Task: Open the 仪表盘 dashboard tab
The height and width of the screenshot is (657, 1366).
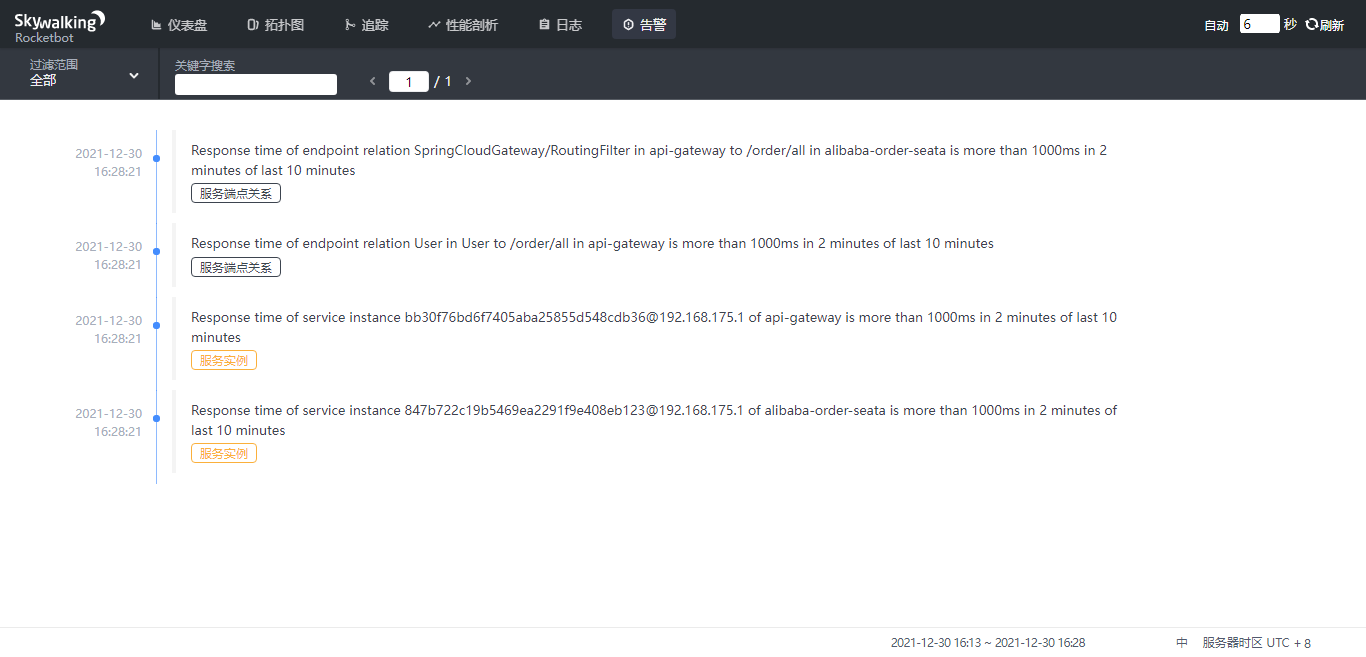Action: click(179, 25)
